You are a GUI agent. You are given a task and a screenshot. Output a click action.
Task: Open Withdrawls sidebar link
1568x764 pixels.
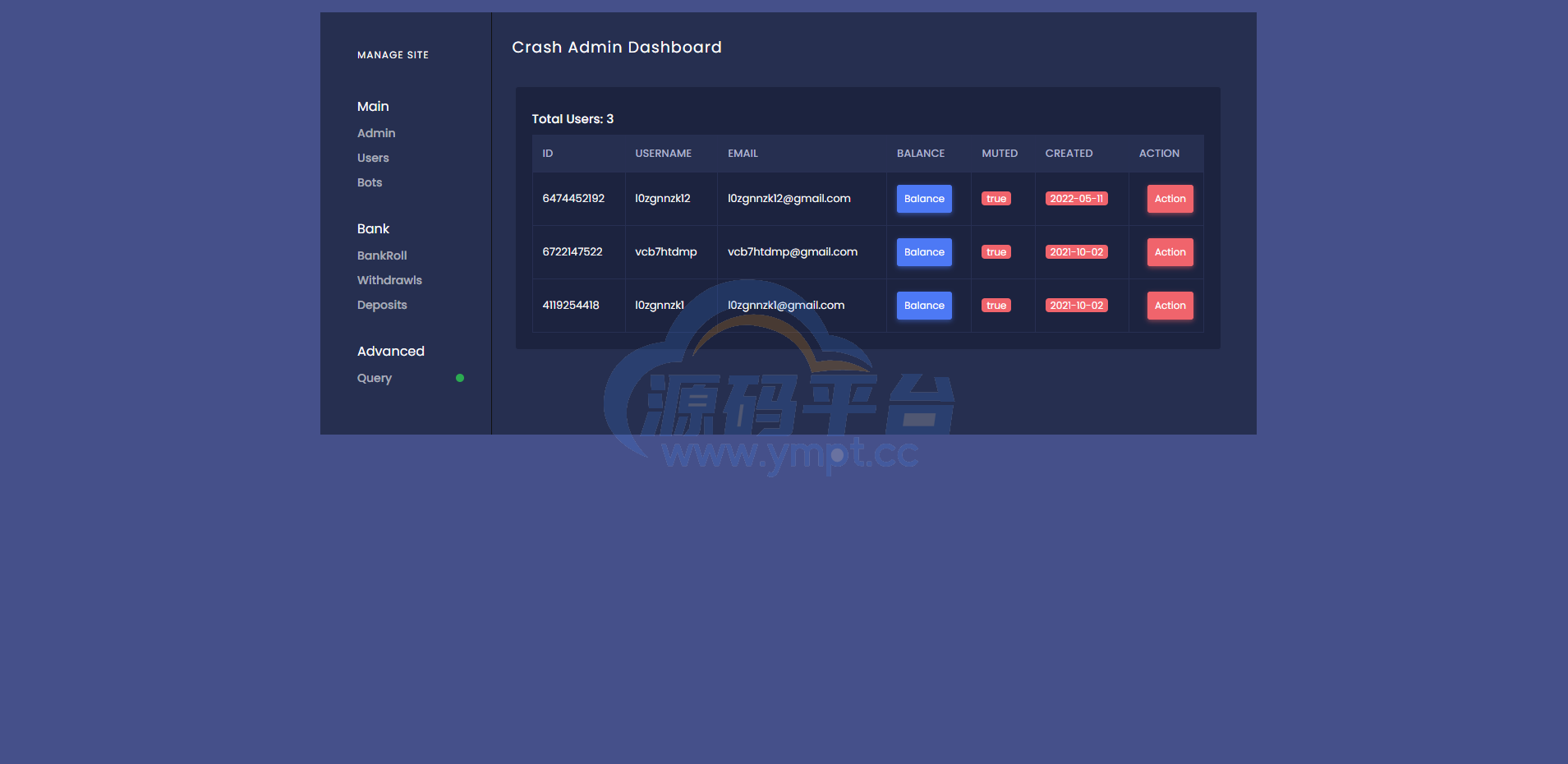(x=389, y=280)
